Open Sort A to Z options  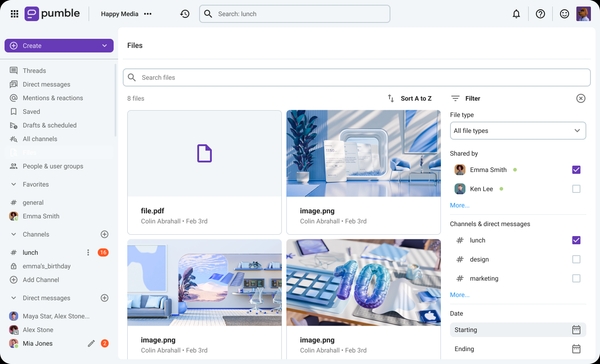[x=416, y=98]
